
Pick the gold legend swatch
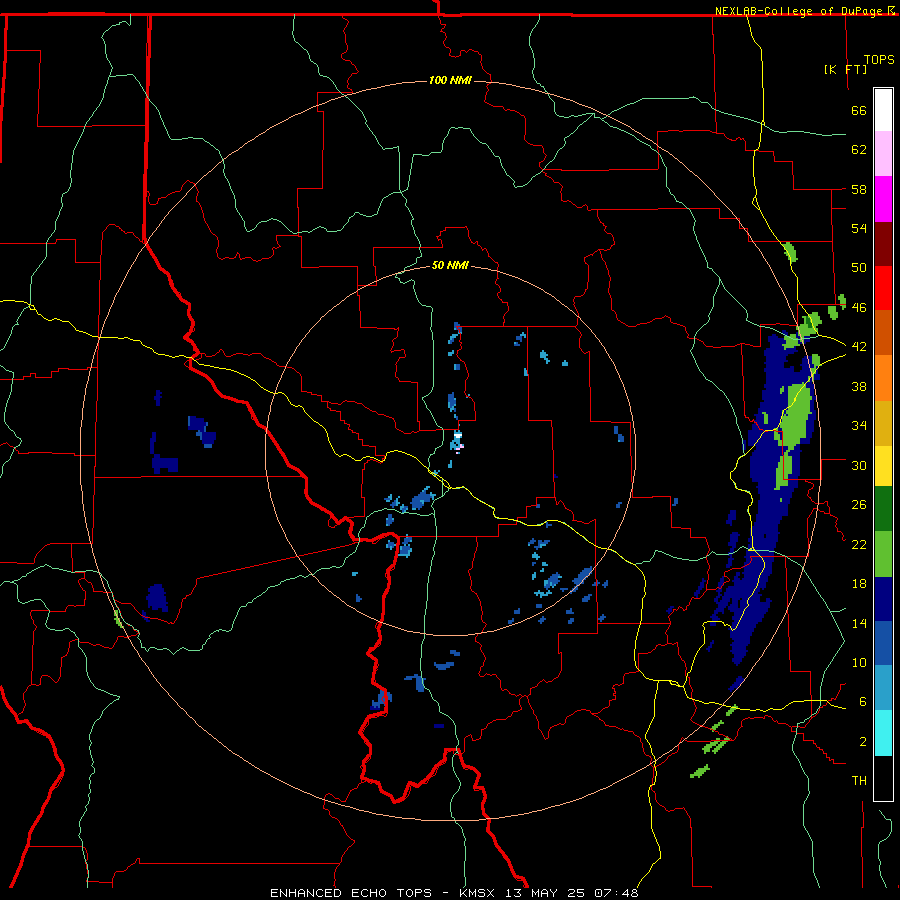883,423
